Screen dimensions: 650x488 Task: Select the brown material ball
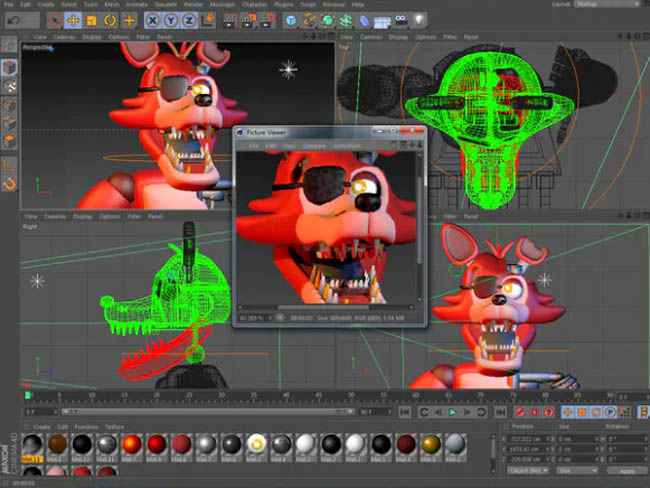[x=57, y=444]
